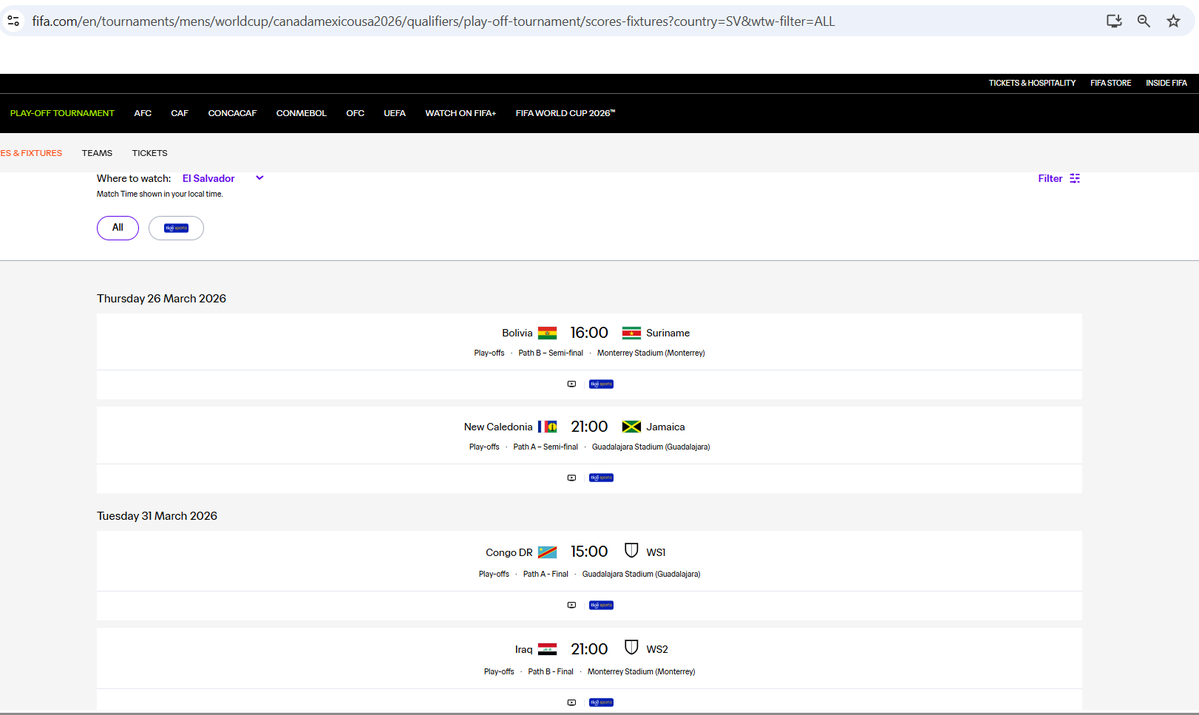This screenshot has height=715, width=1199.
Task: Click the Suriname flag icon
Action: click(x=631, y=333)
